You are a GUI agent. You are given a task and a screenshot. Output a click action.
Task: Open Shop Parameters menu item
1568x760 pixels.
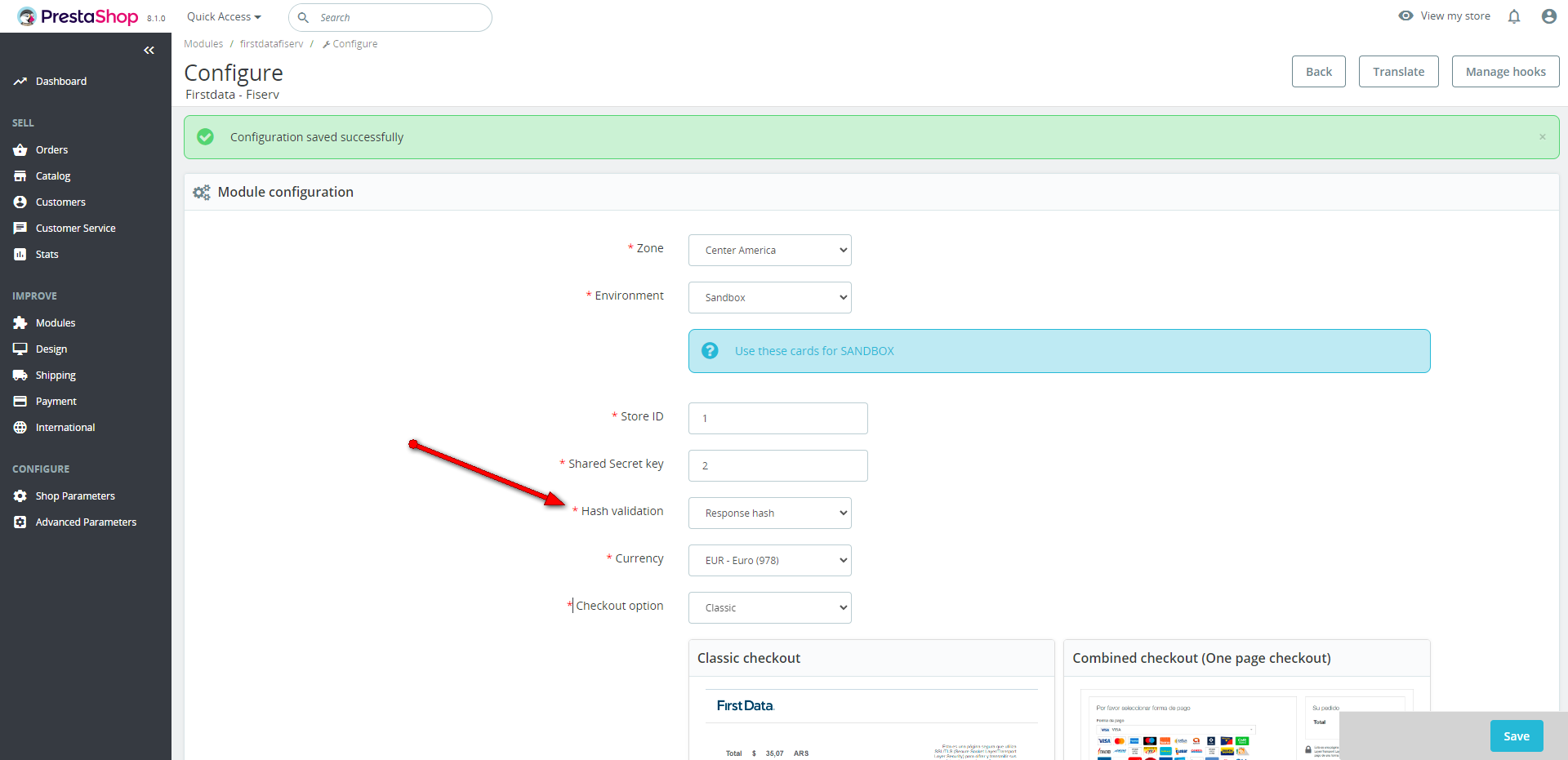click(75, 496)
